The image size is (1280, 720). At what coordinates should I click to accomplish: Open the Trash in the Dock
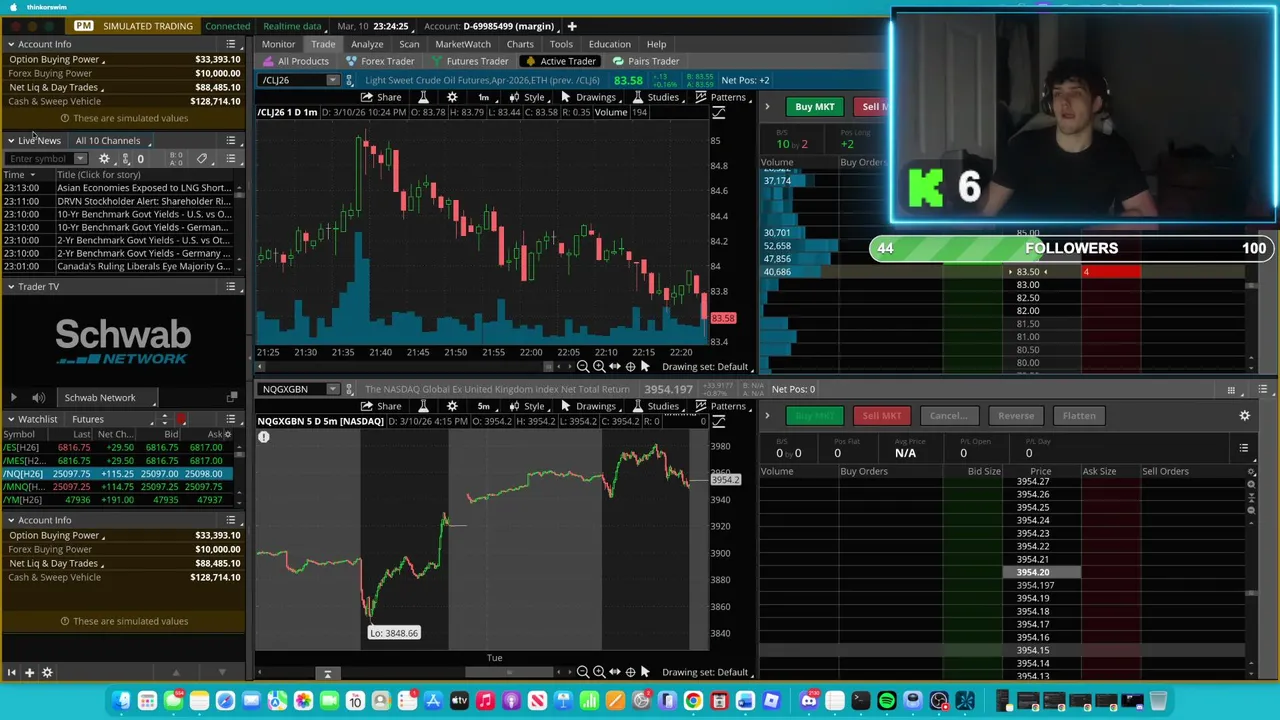(1158, 701)
